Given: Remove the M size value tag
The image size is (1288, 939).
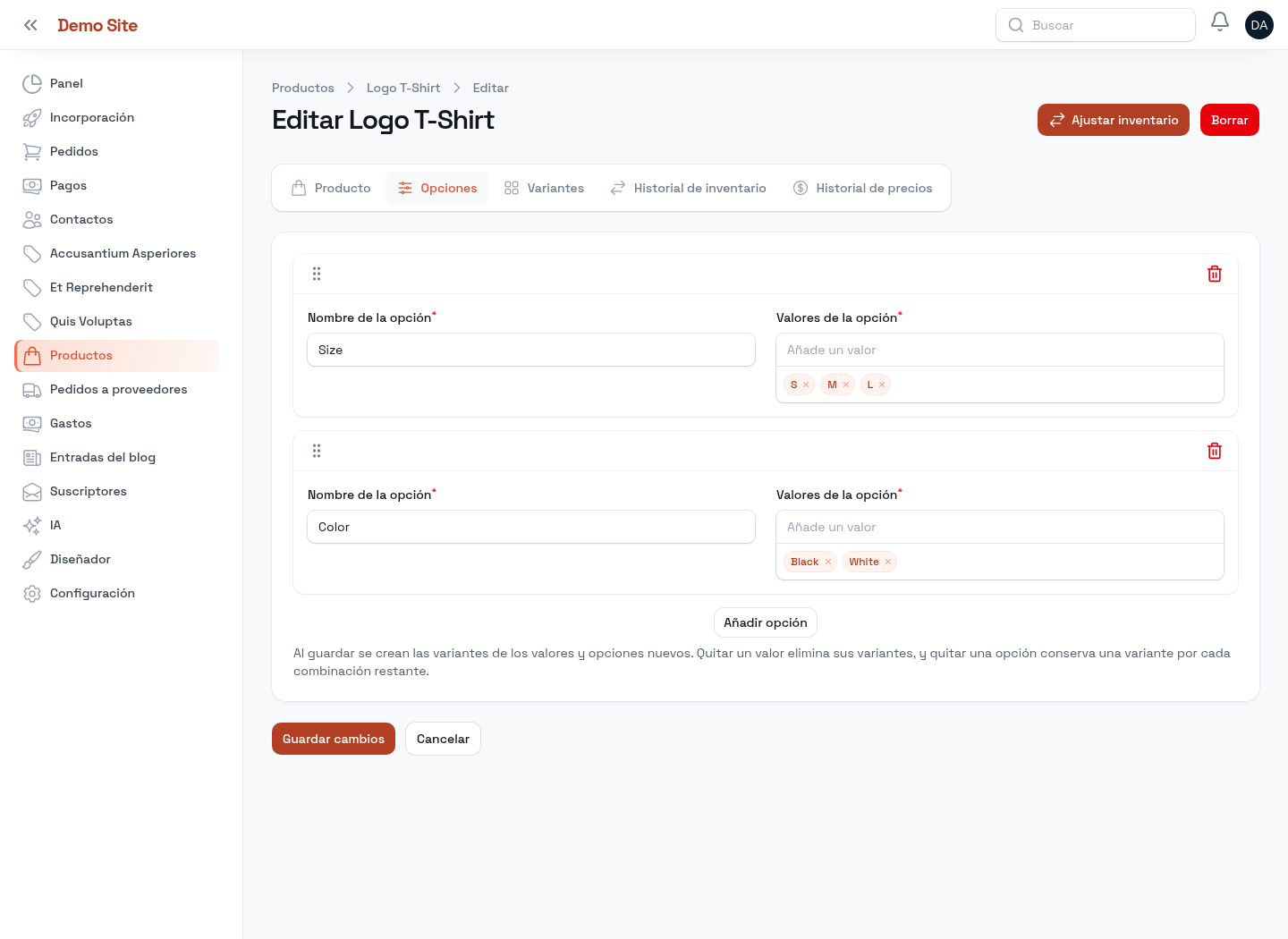Looking at the screenshot, I should pos(846,385).
